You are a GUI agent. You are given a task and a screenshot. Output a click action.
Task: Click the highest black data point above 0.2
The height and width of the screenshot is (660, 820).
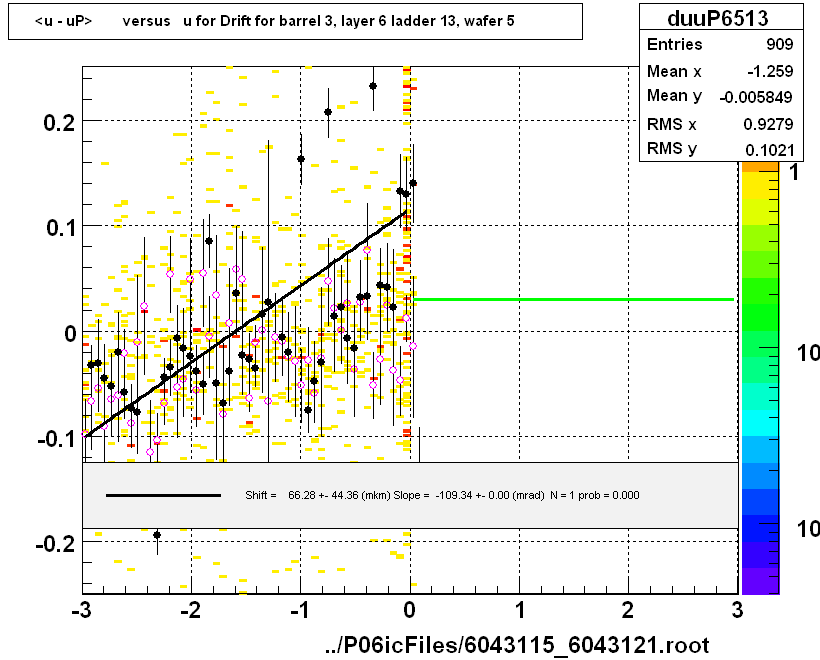click(373, 86)
